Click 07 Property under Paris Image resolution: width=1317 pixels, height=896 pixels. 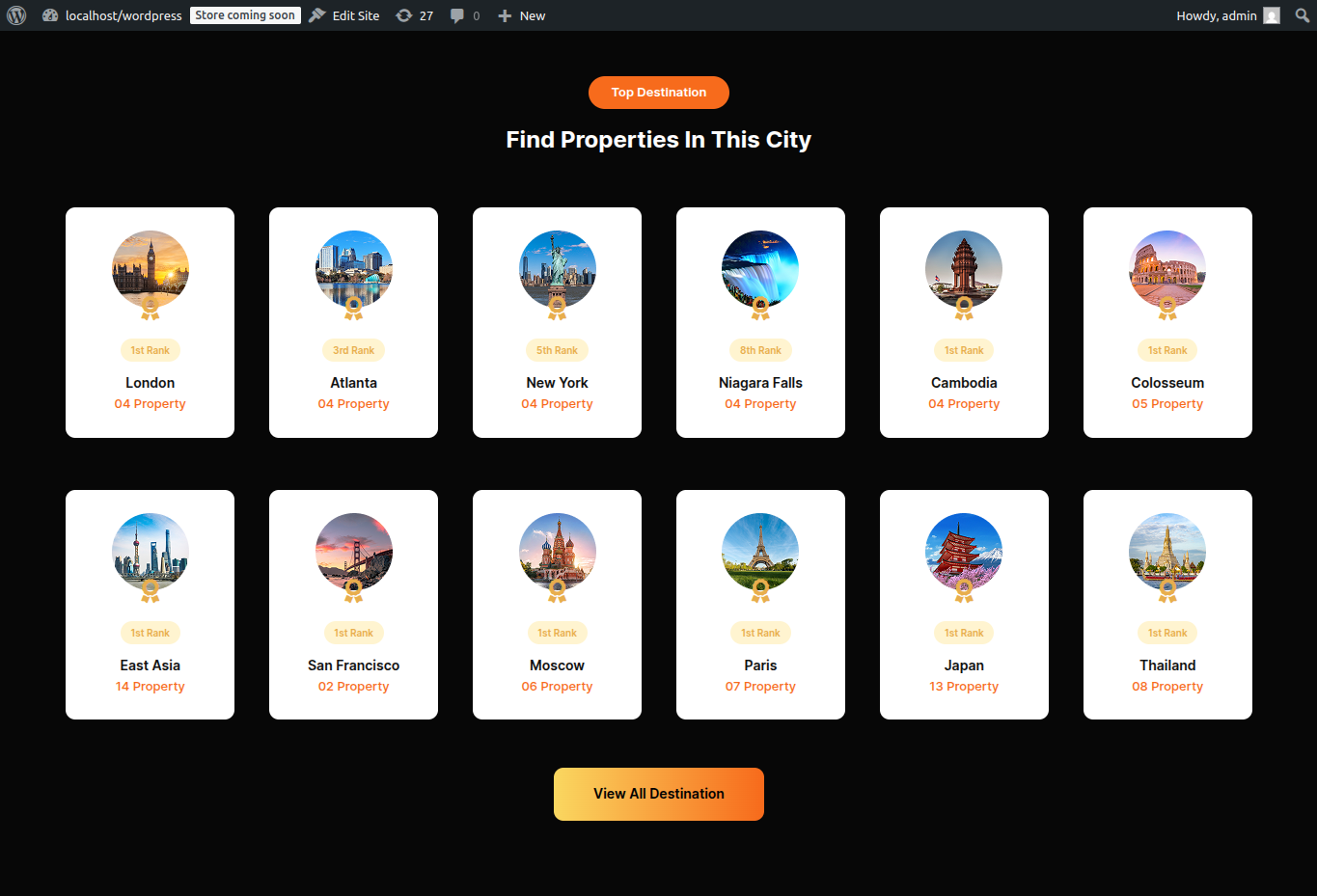tap(760, 687)
